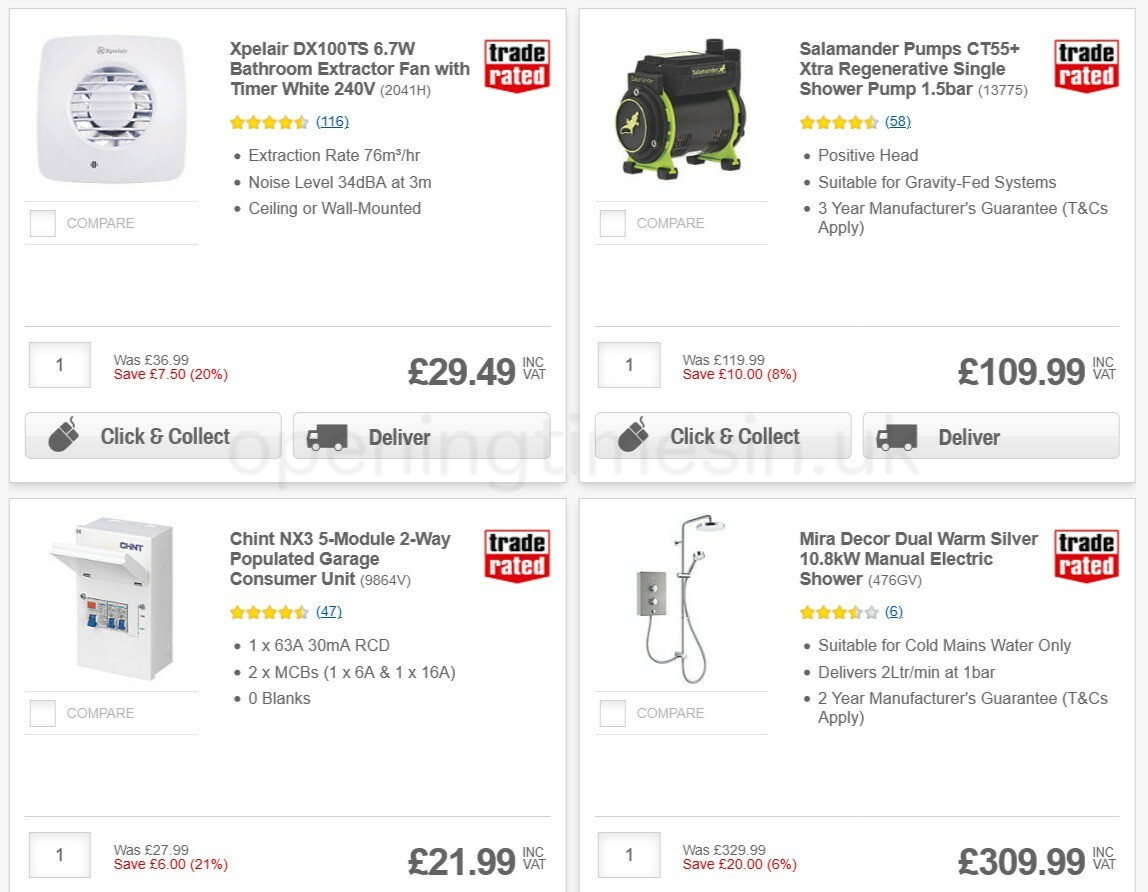This screenshot has height=892, width=1148.
Task: Click the truck icon on Salamander Deliver button
Action: point(897,437)
